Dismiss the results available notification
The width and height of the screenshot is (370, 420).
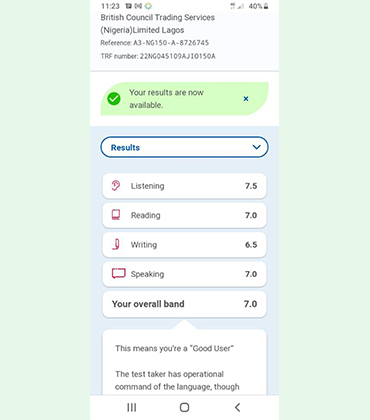point(246,99)
